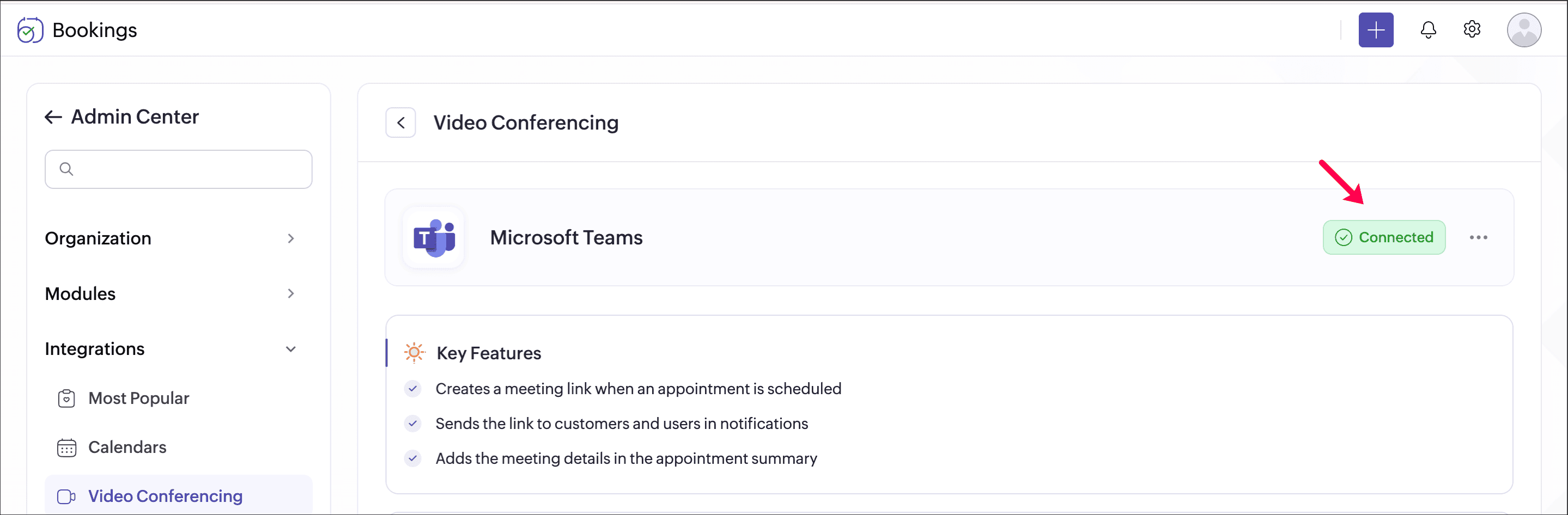
Task: Expand the Organization section
Action: tap(170, 238)
